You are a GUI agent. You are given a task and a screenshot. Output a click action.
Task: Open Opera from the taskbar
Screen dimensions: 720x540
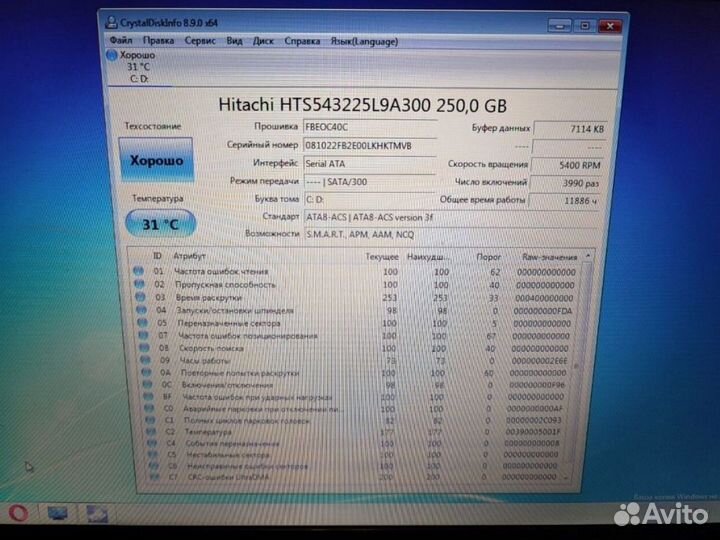tap(18, 512)
